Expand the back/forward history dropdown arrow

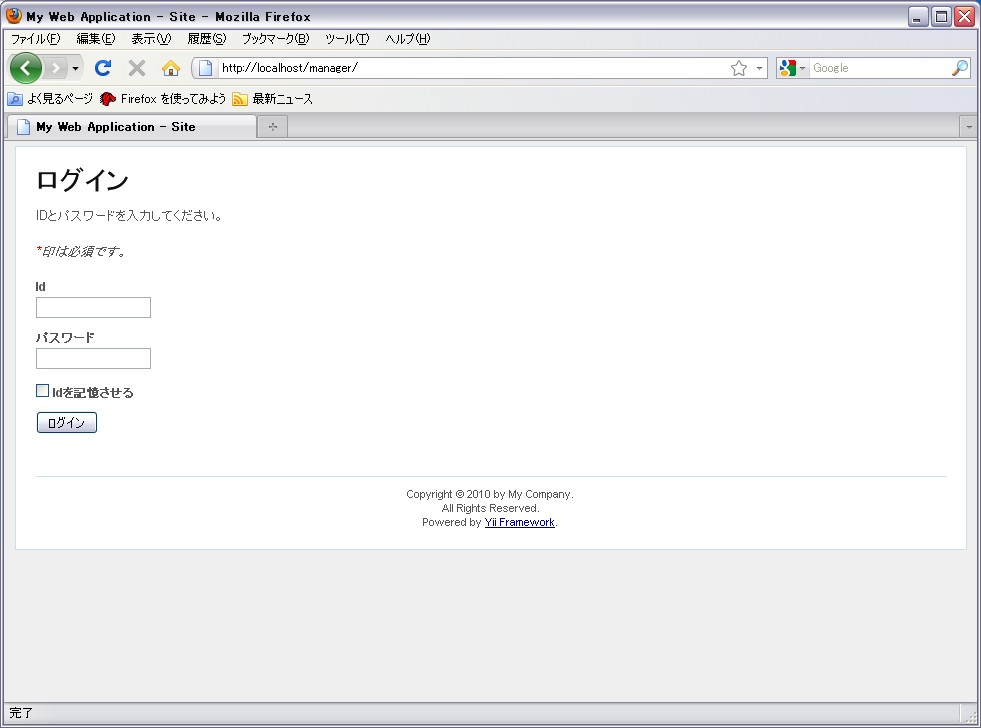pyautogui.click(x=76, y=68)
